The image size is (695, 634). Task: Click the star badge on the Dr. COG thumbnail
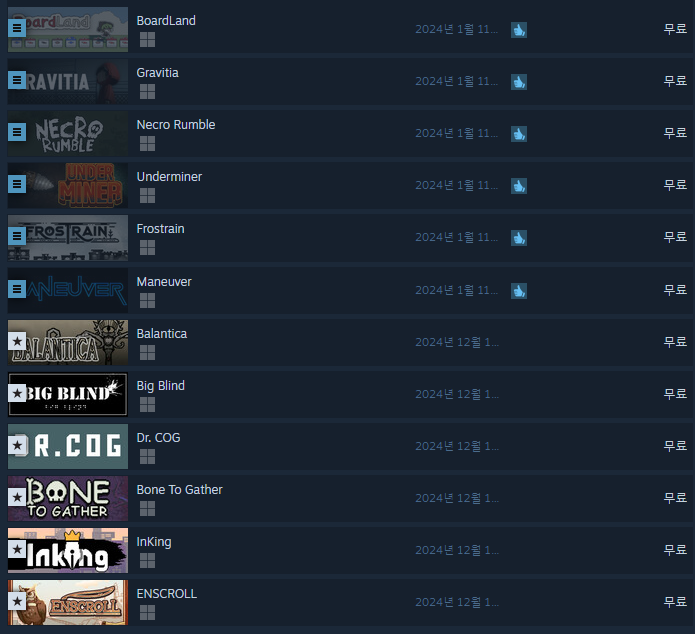click(17, 445)
